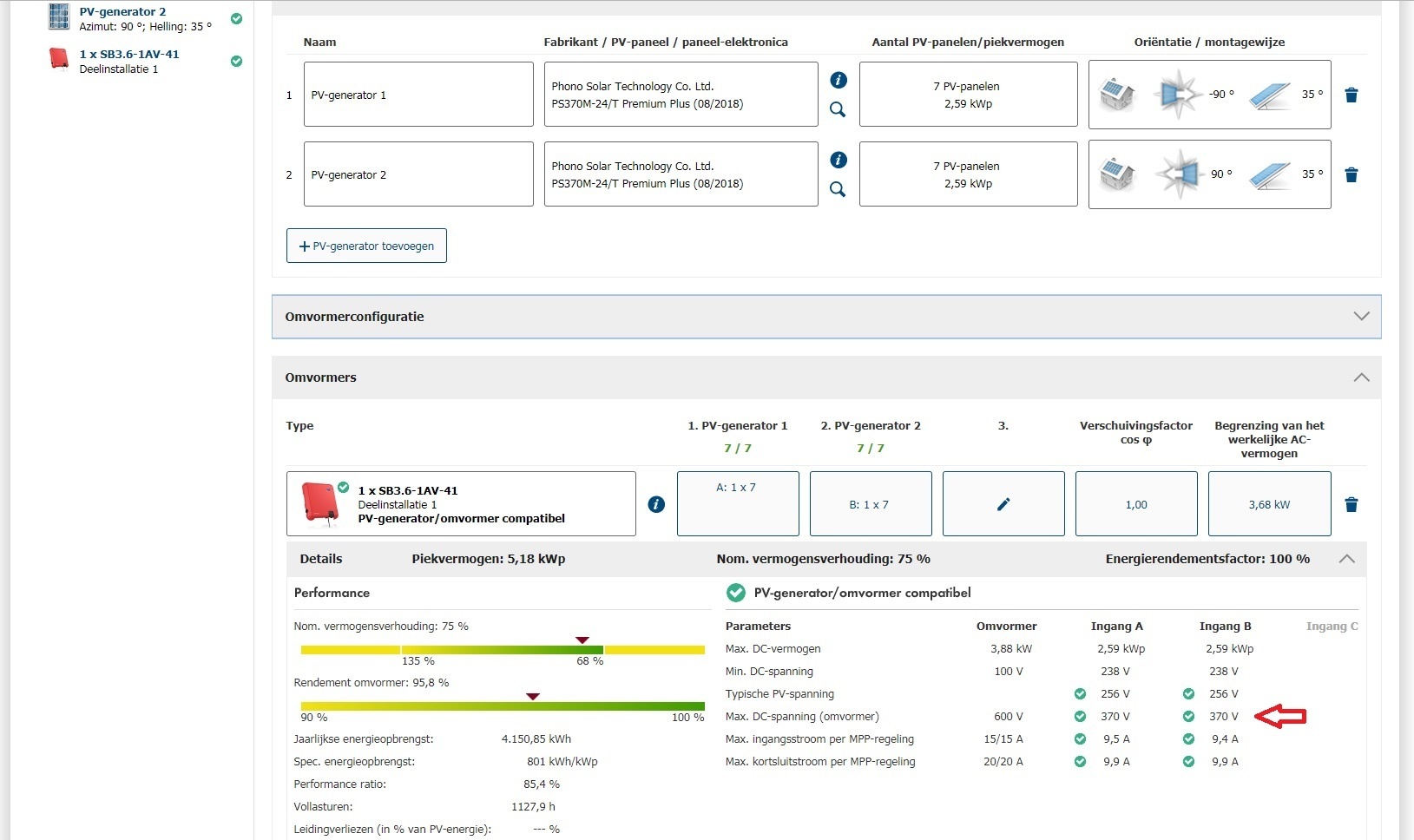The height and width of the screenshot is (840, 1414).
Task: Open the 7 PV-panelen box for PV-generator 2
Action: tap(968, 174)
